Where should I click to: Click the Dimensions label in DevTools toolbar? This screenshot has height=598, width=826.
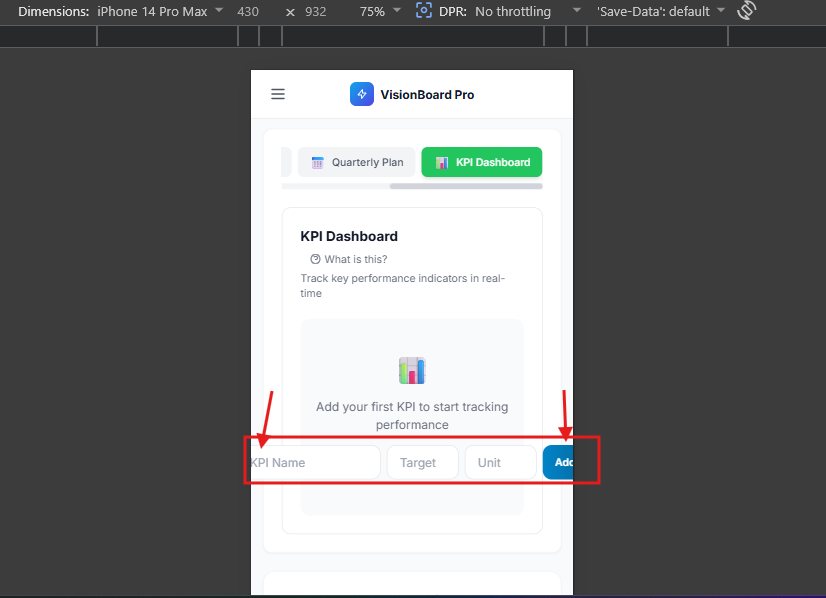pos(54,11)
